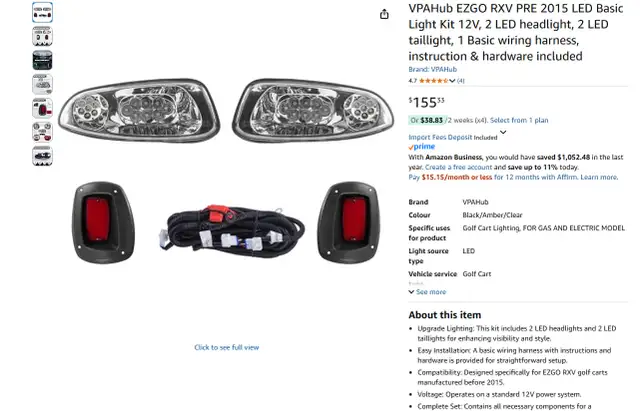Click the prime logo badge
This screenshot has height=411, width=640.
click(x=422, y=147)
